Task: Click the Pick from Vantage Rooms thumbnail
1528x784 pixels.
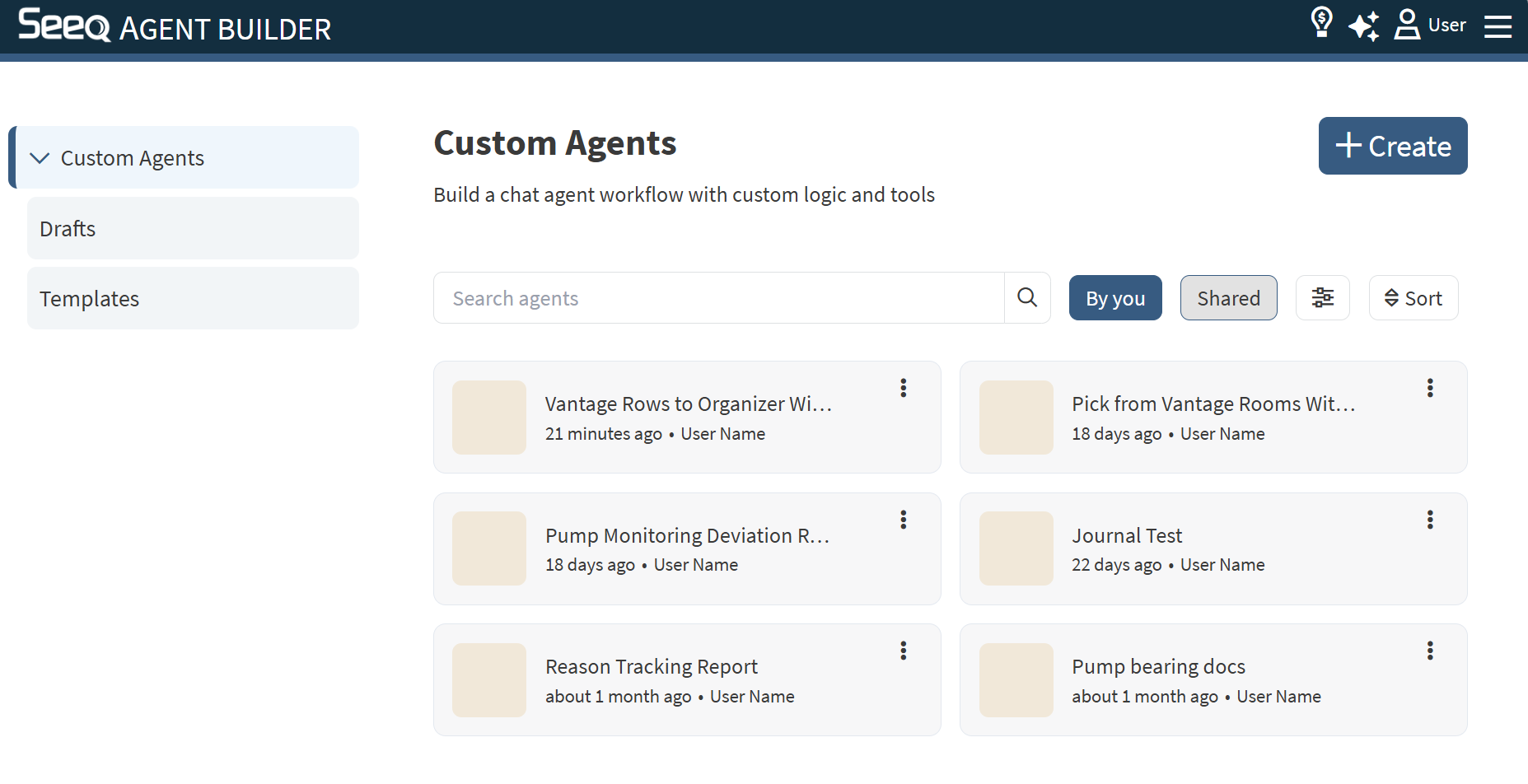Action: click(1016, 418)
